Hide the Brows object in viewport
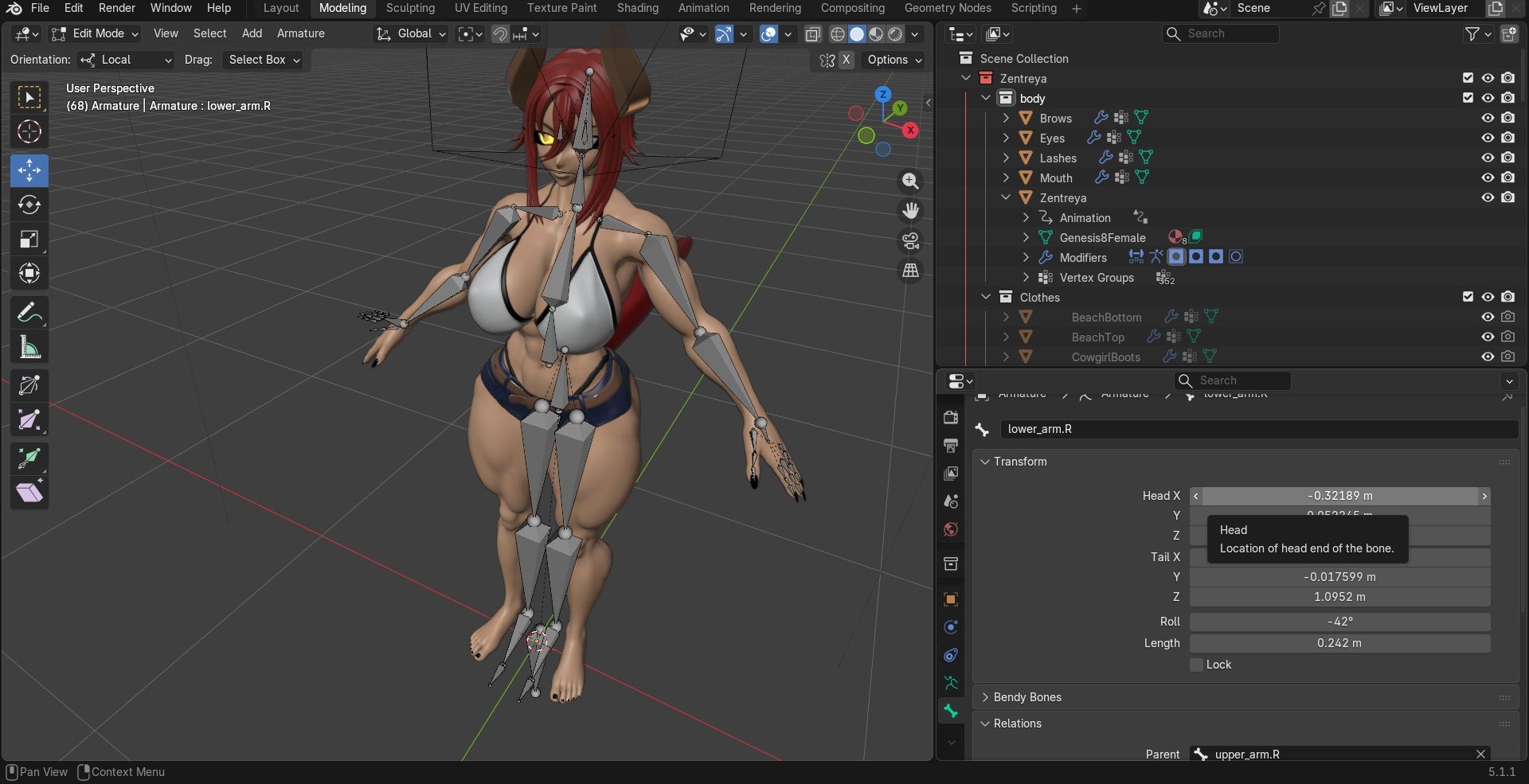The image size is (1529, 784). click(x=1488, y=118)
